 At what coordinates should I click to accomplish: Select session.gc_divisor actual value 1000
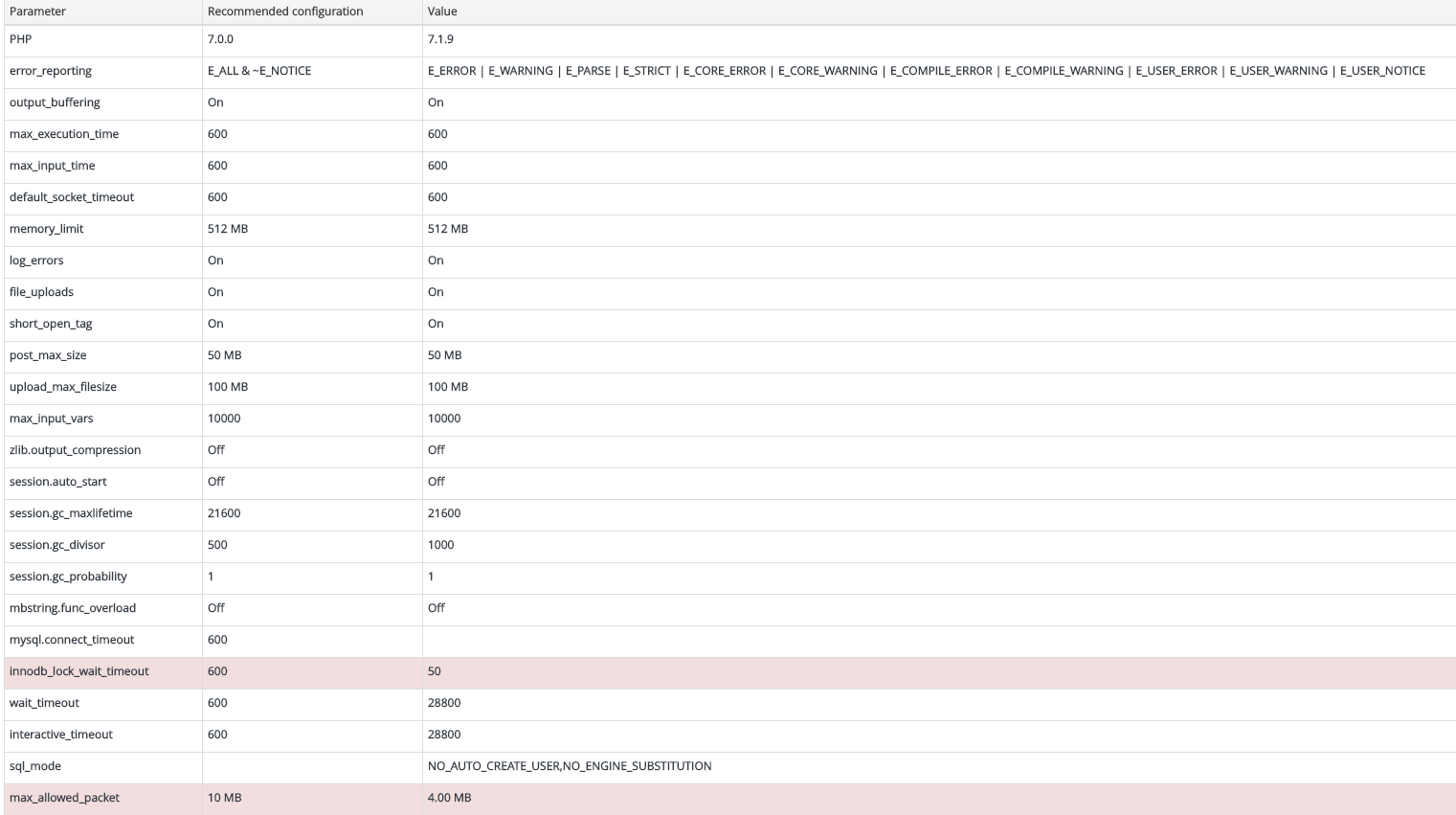click(x=441, y=545)
